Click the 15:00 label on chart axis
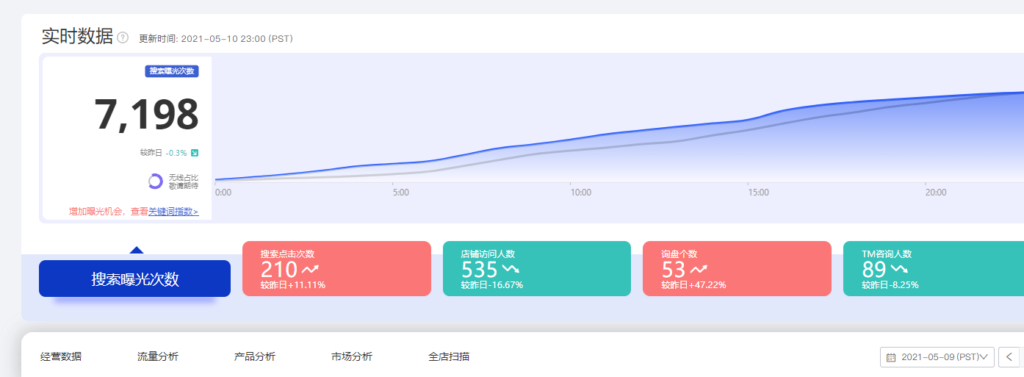Image resolution: width=1024 pixels, height=377 pixels. 758,193
